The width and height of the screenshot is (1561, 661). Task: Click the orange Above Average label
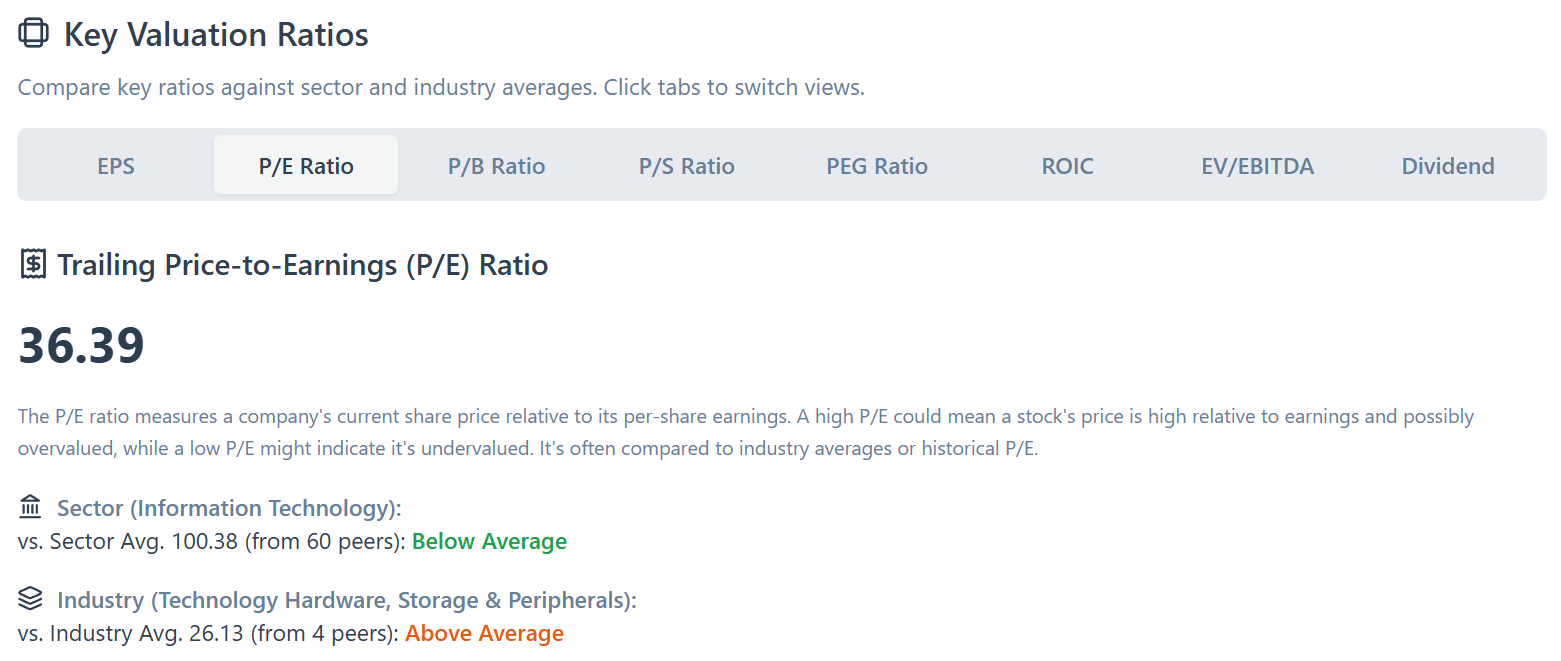tap(484, 634)
